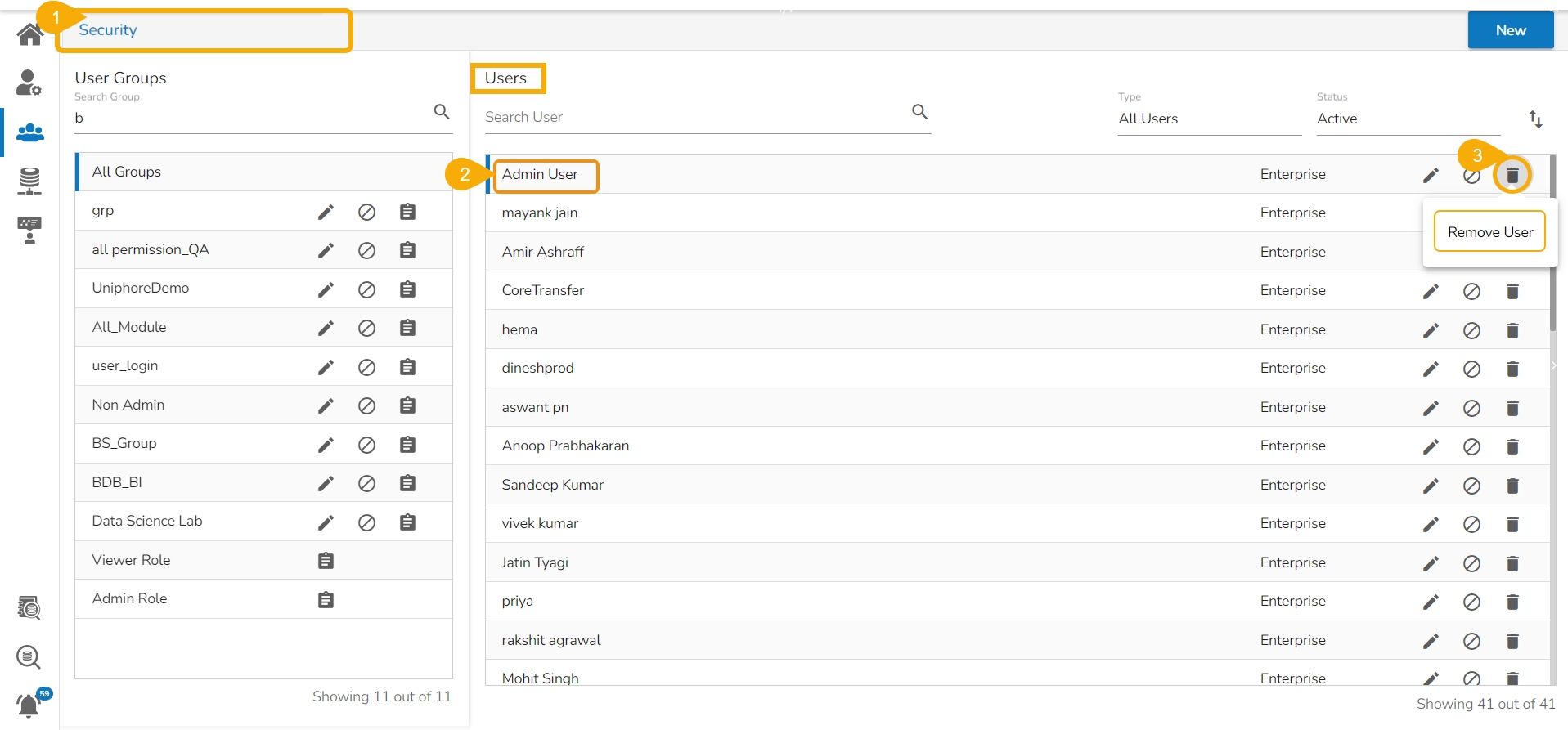Image resolution: width=1568 pixels, height=730 pixels.
Task: Delete the hema user trash icon
Action: pyautogui.click(x=1512, y=330)
